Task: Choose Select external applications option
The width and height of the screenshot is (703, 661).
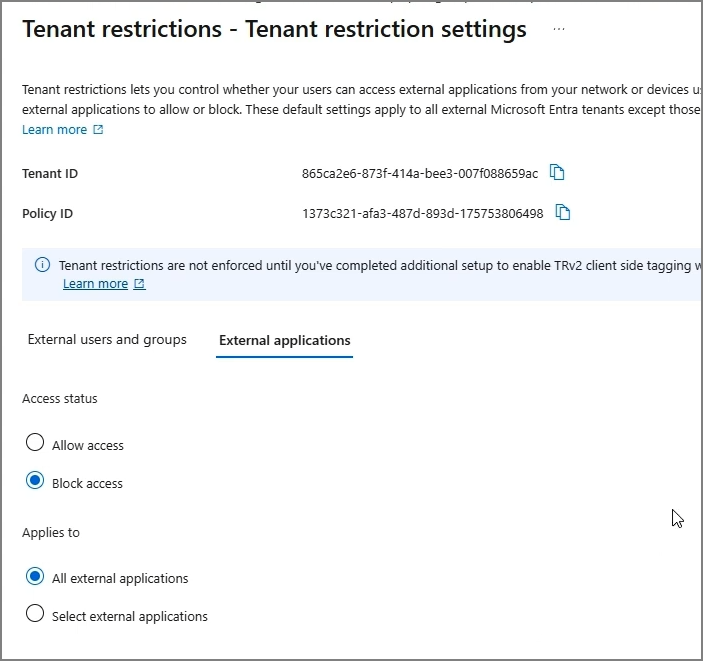Action: coord(35,613)
